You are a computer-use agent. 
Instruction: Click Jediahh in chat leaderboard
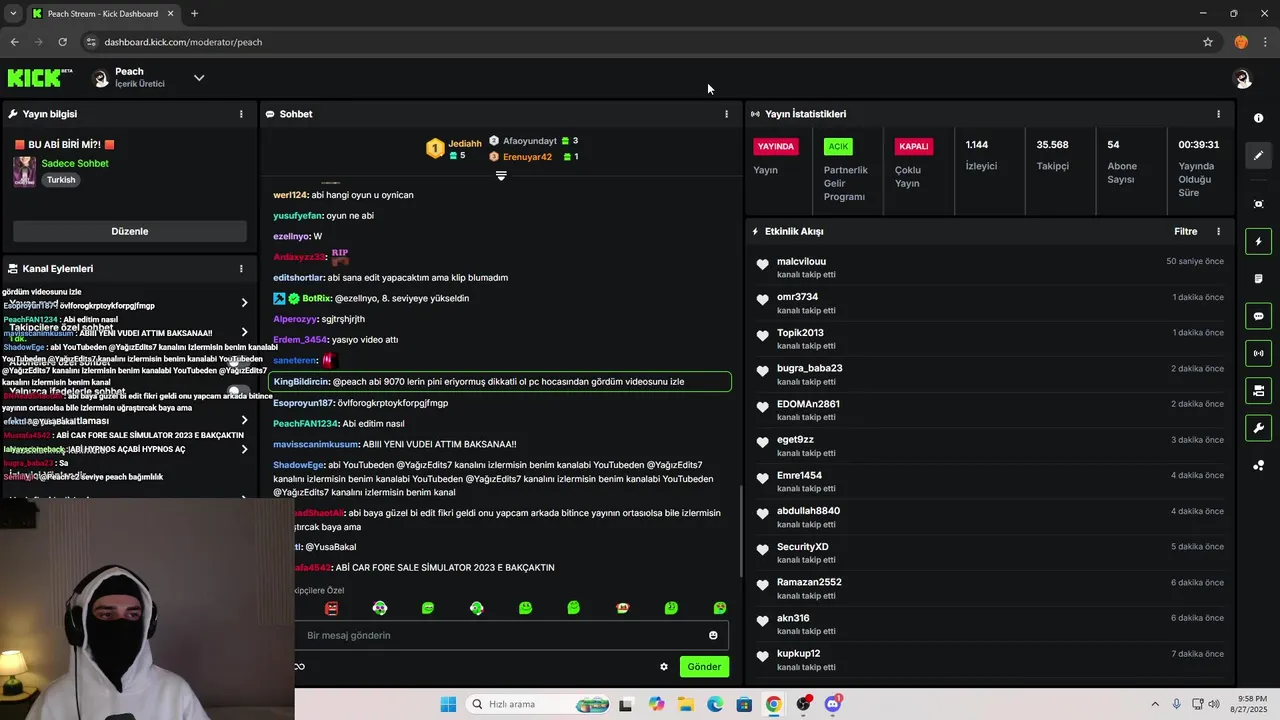coord(465,143)
